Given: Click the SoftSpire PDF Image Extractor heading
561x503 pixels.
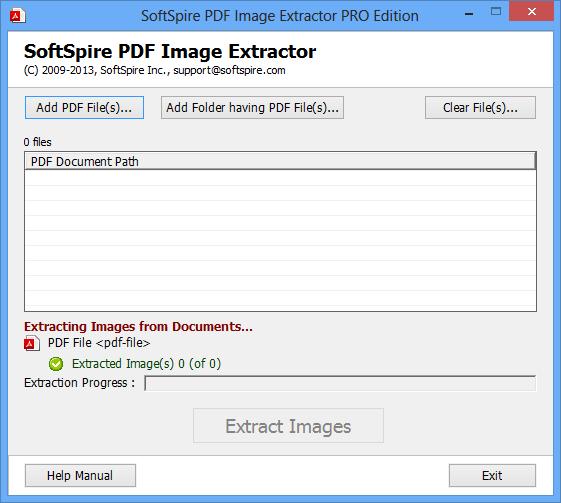Looking at the screenshot, I should 170,52.
